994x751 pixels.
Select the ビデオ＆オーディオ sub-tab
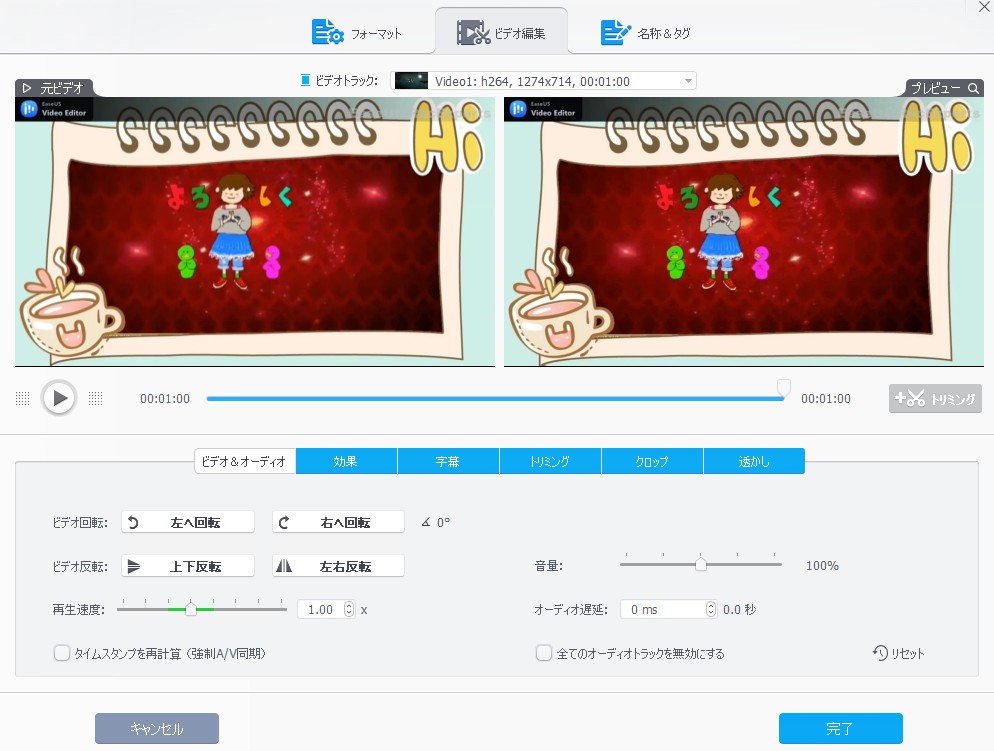coord(244,461)
